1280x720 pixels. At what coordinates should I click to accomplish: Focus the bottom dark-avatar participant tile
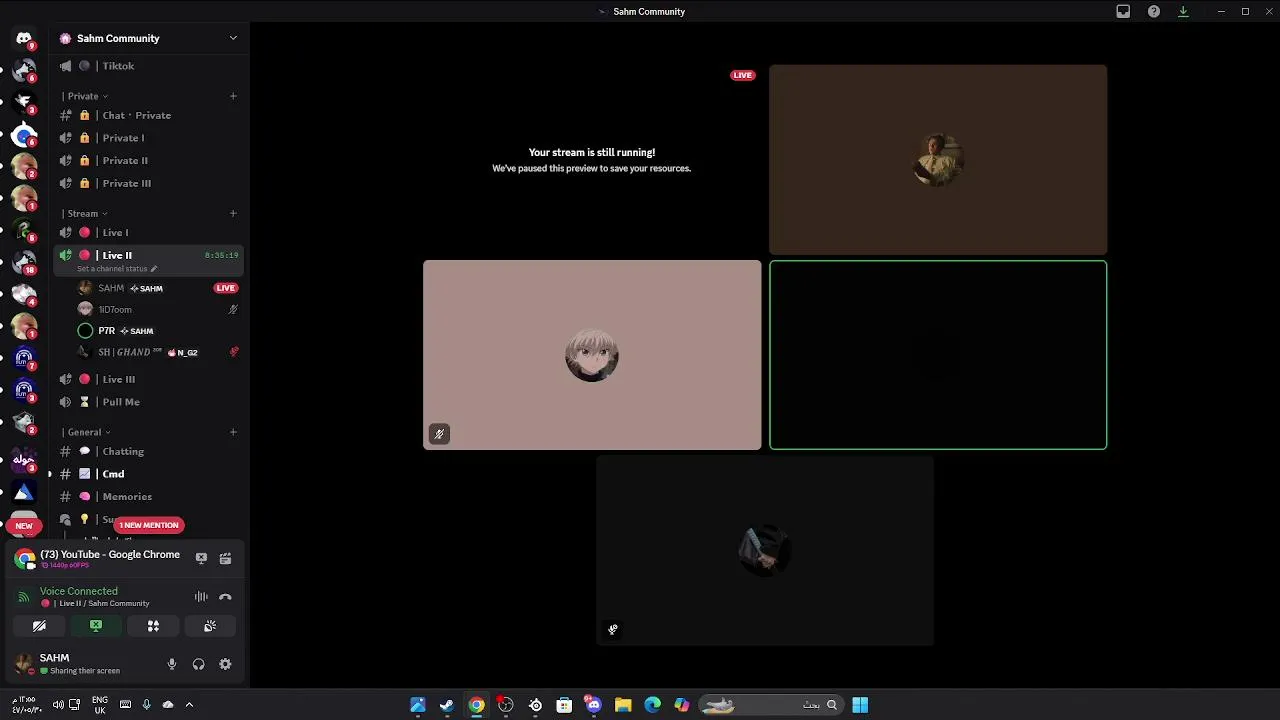click(x=765, y=550)
